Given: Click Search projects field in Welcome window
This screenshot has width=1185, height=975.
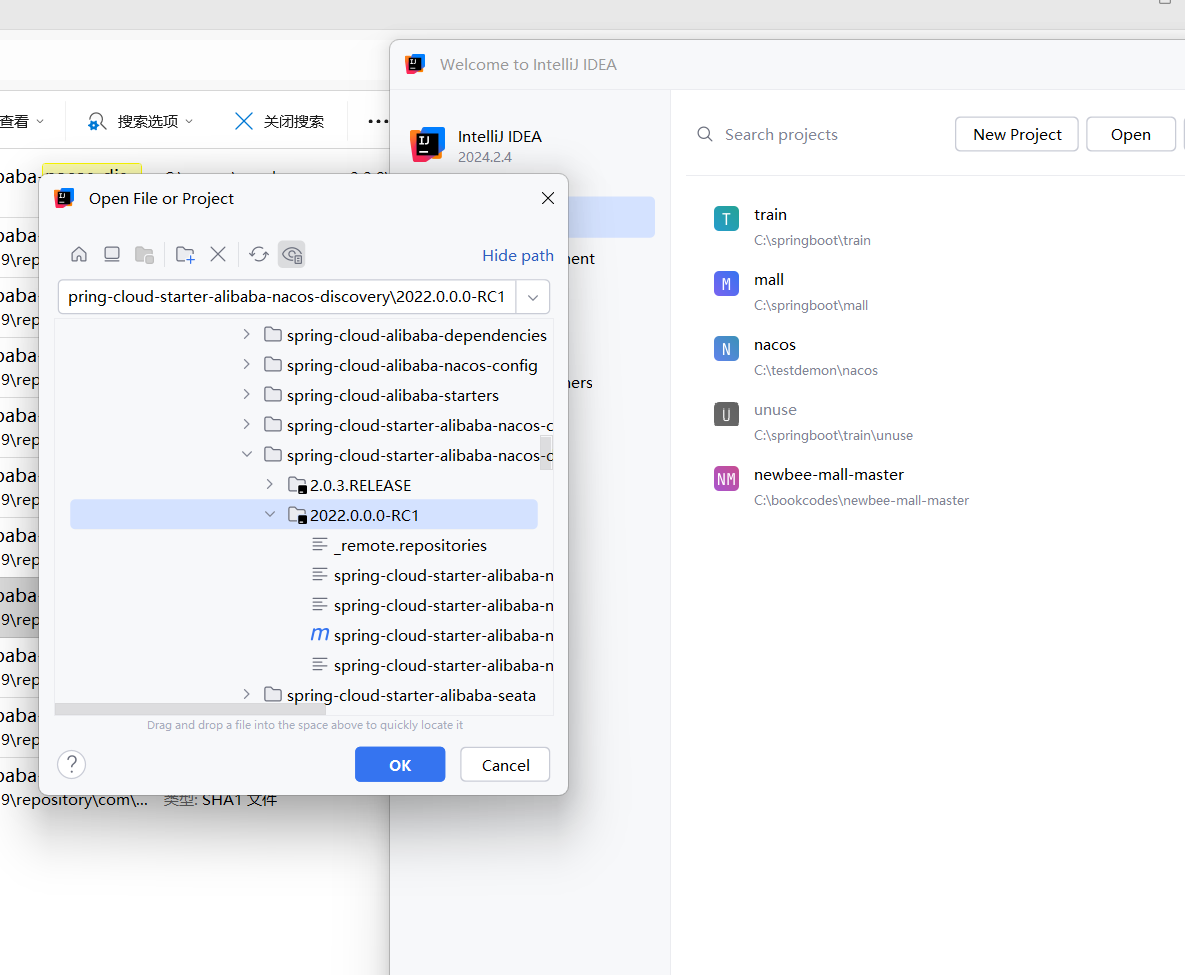Looking at the screenshot, I should (x=781, y=135).
